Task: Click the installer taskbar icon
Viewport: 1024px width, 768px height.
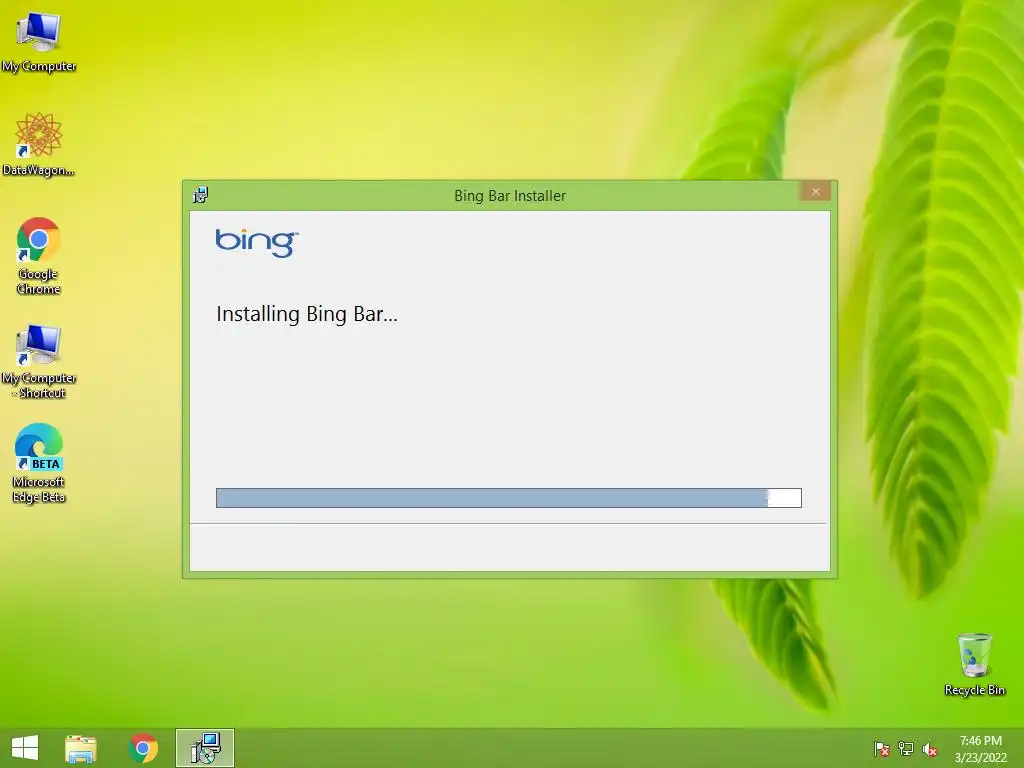Action: tap(205, 748)
